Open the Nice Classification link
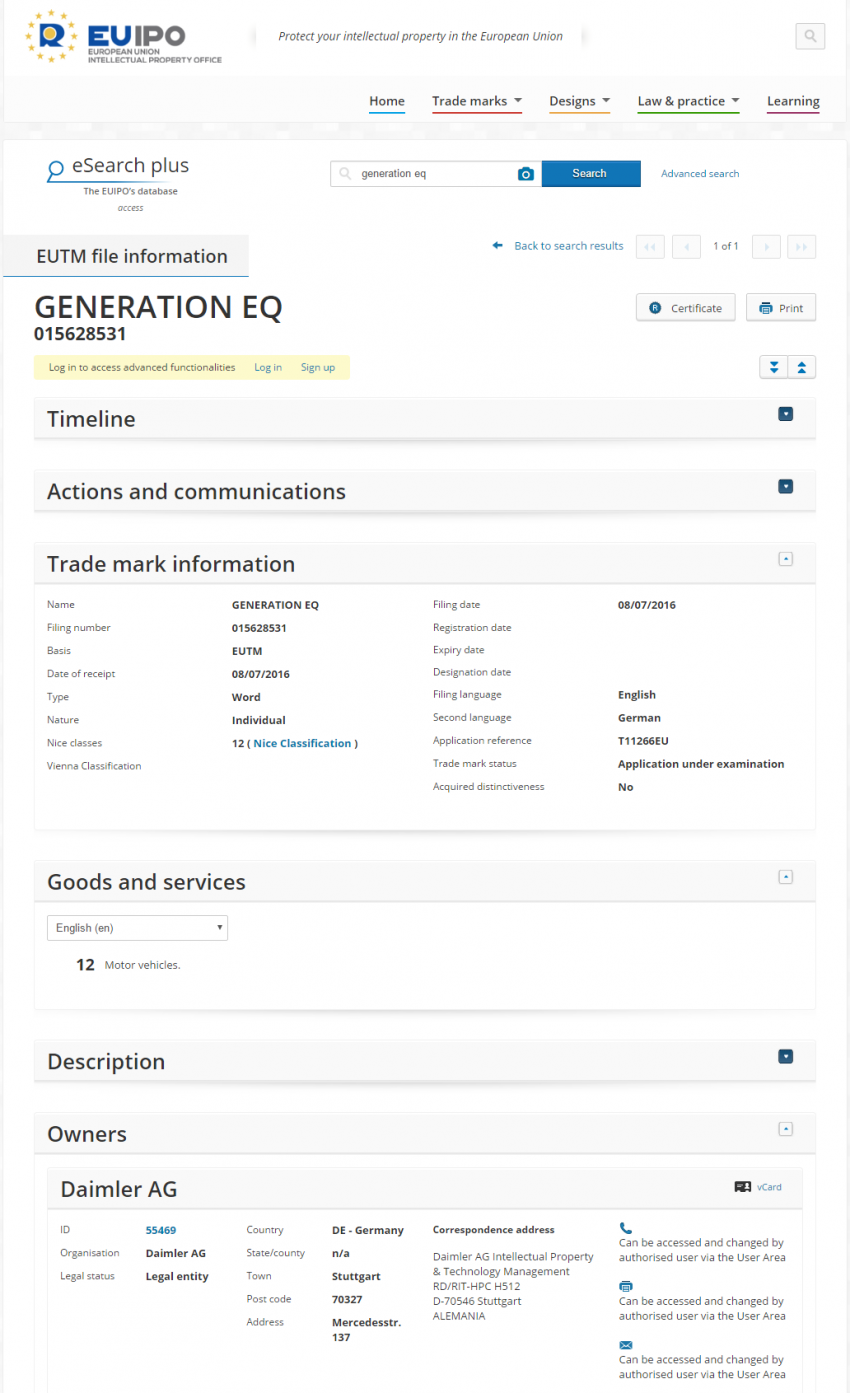The image size is (850, 1393). tap(303, 744)
